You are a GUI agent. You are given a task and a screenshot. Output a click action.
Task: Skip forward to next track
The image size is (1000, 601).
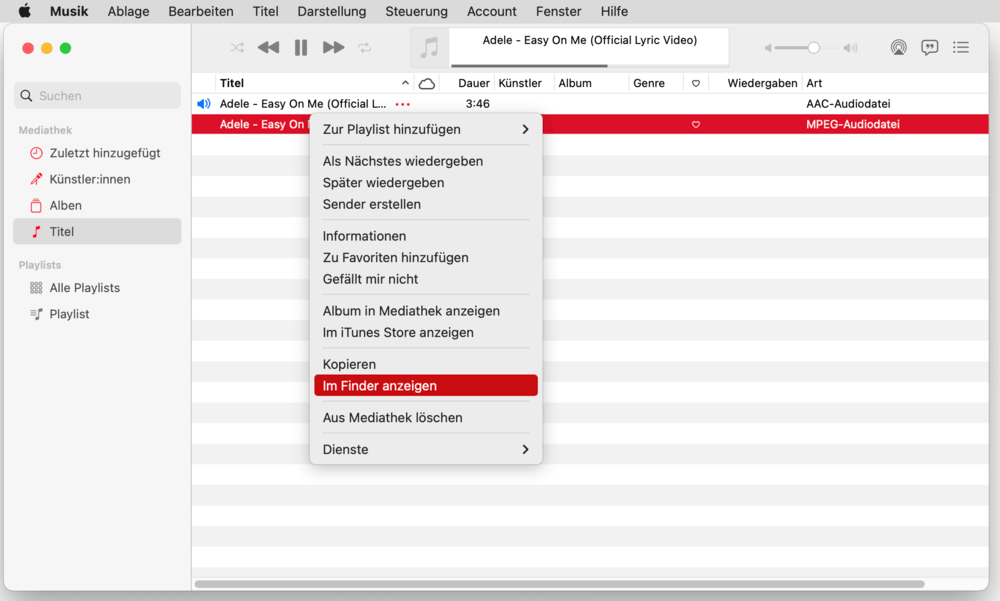(333, 47)
